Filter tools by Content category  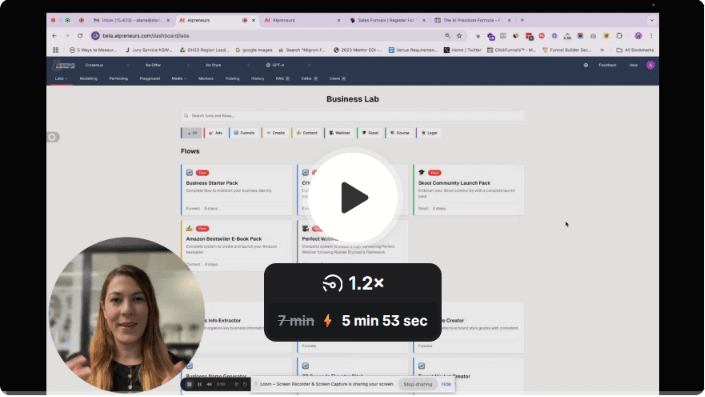[x=307, y=133]
